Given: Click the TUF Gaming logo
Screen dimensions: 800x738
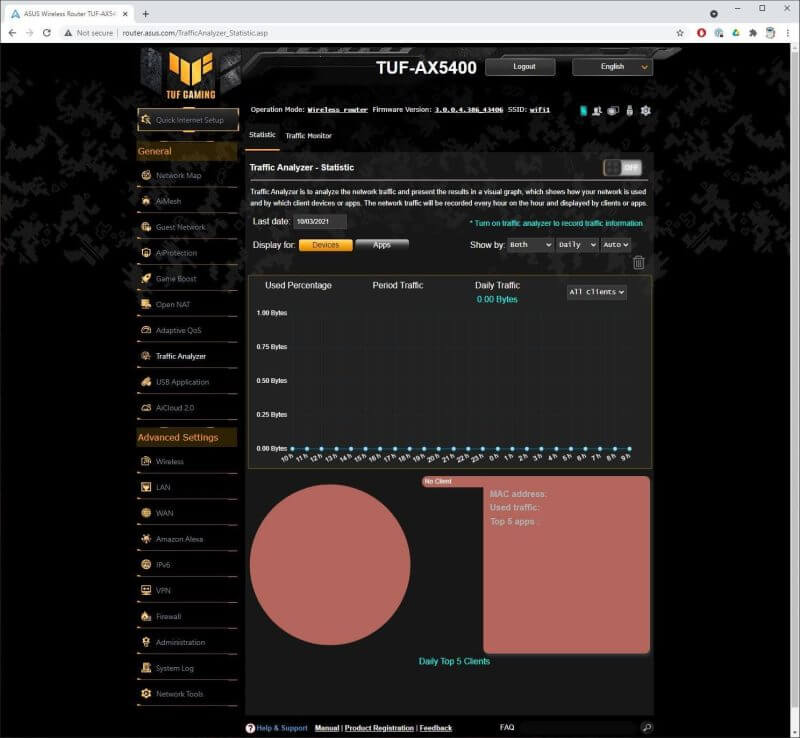Looking at the screenshot, I should tap(190, 75).
